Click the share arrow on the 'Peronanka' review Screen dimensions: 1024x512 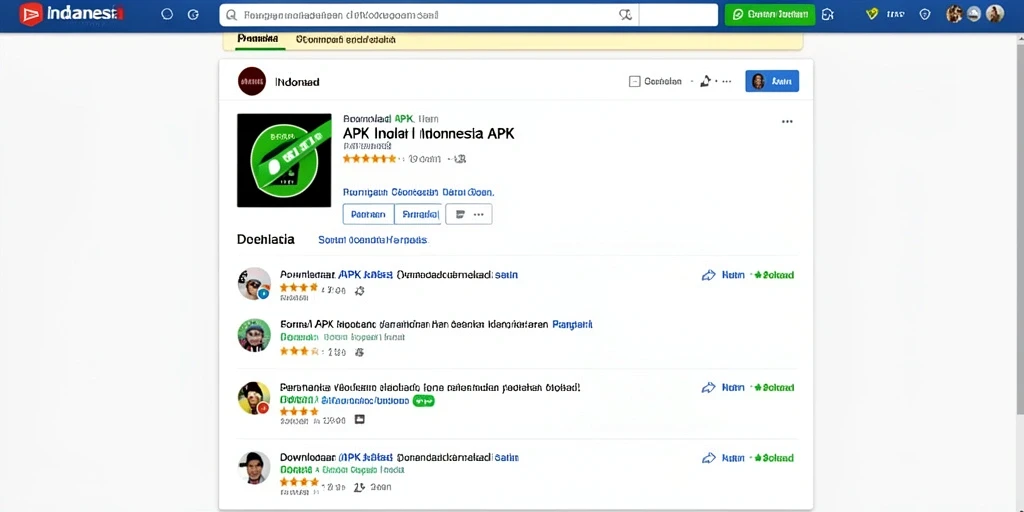coord(709,387)
